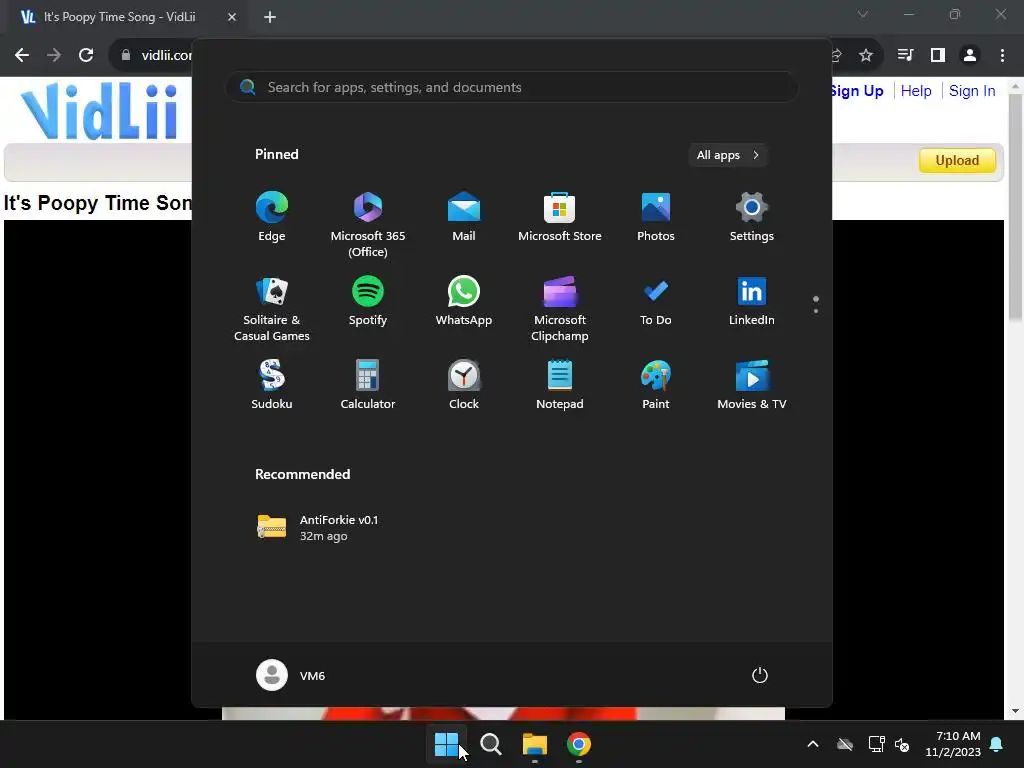Open taskbar Search
The width and height of the screenshot is (1024, 768).
pyautogui.click(x=490, y=744)
